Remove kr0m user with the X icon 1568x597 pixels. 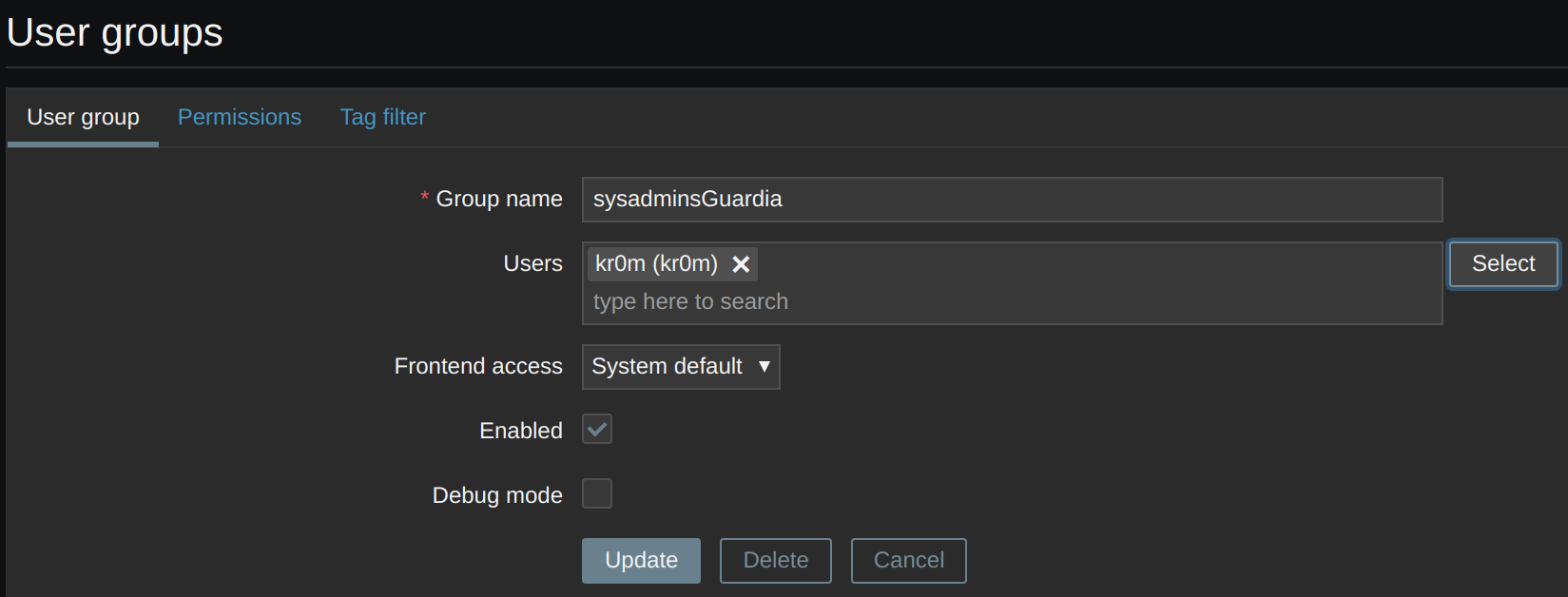[741, 264]
